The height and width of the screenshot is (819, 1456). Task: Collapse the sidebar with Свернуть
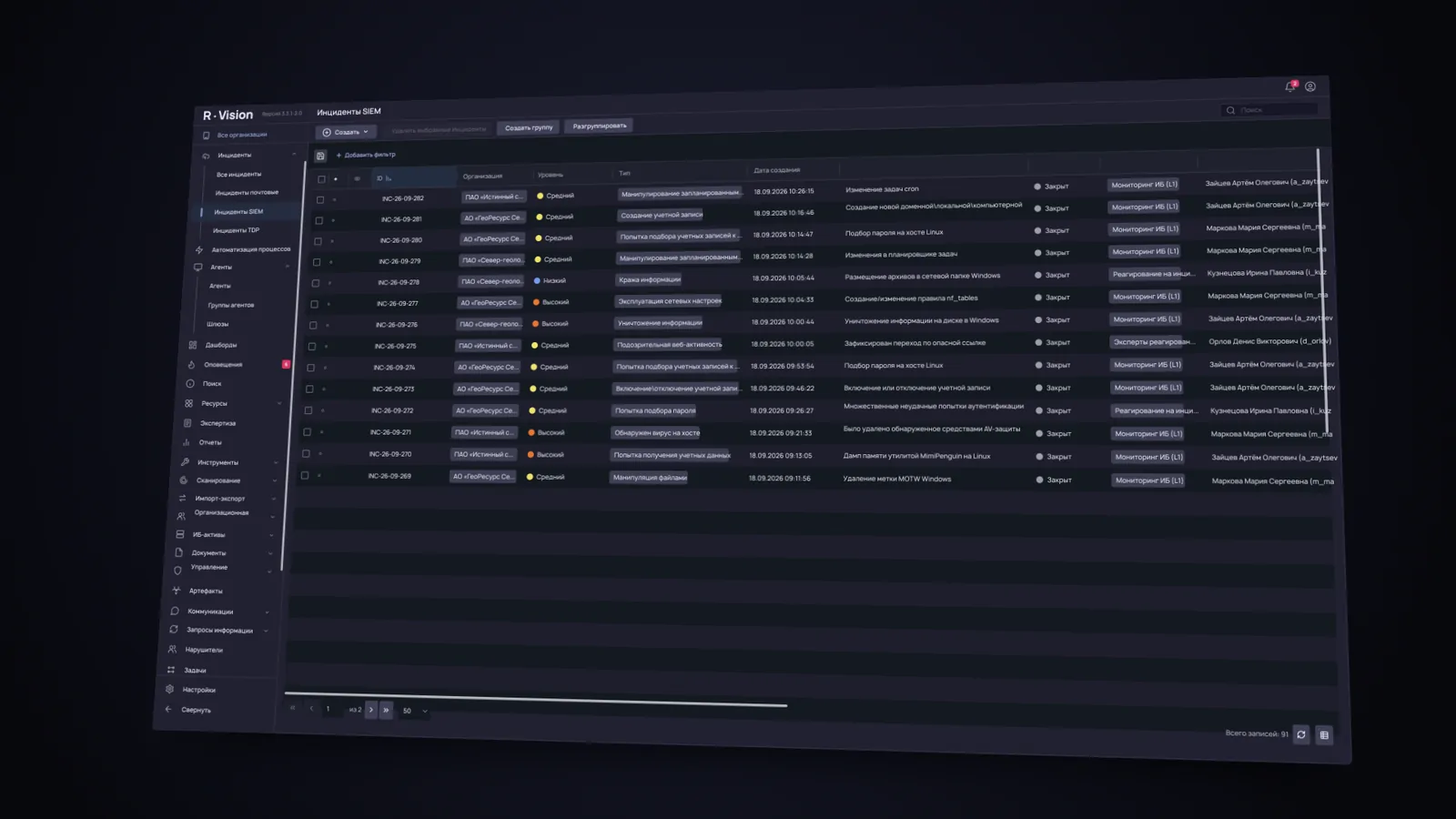coord(196,710)
